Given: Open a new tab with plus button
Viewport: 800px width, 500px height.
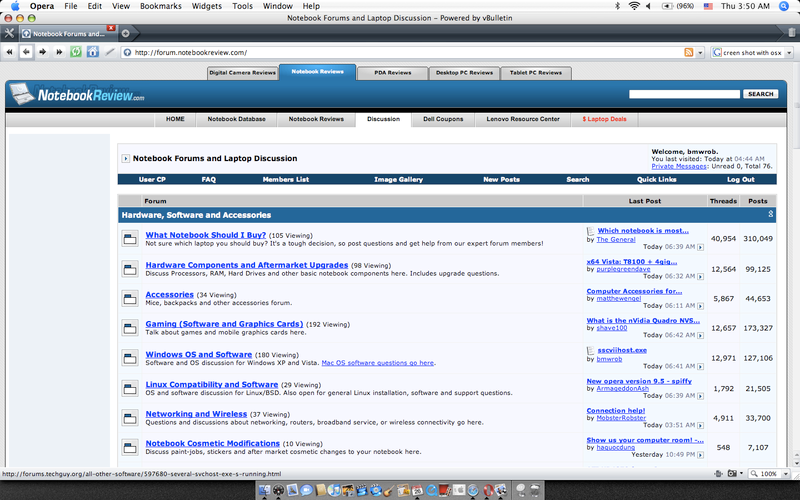Looking at the screenshot, I should coord(126,34).
